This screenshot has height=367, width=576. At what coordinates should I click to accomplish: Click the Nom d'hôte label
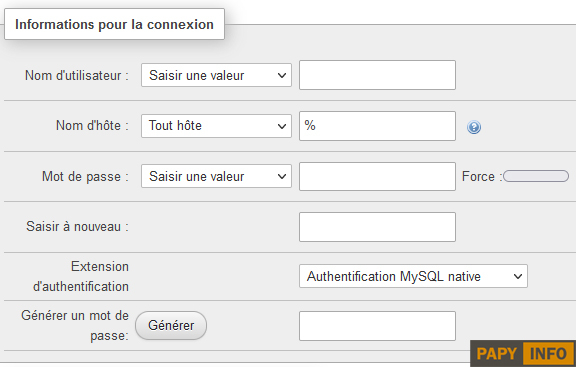pos(92,126)
